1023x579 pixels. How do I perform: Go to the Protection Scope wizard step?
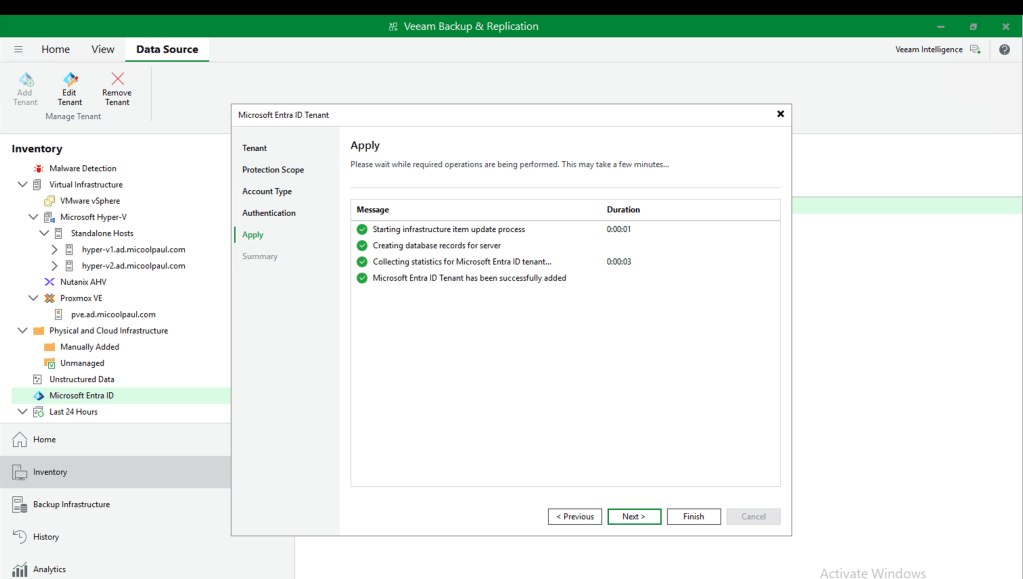click(x=273, y=170)
